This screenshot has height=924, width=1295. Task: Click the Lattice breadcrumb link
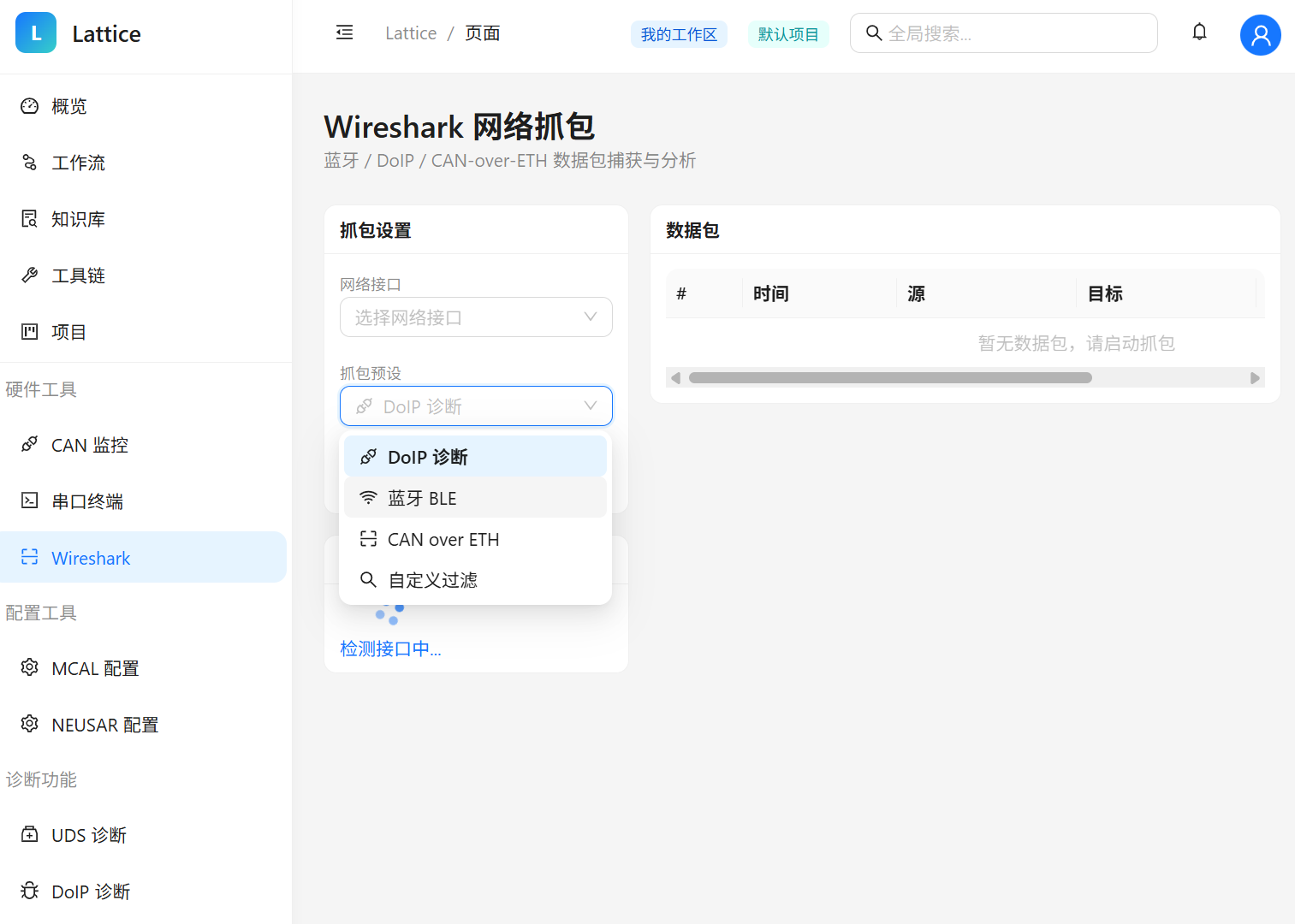[x=411, y=33]
